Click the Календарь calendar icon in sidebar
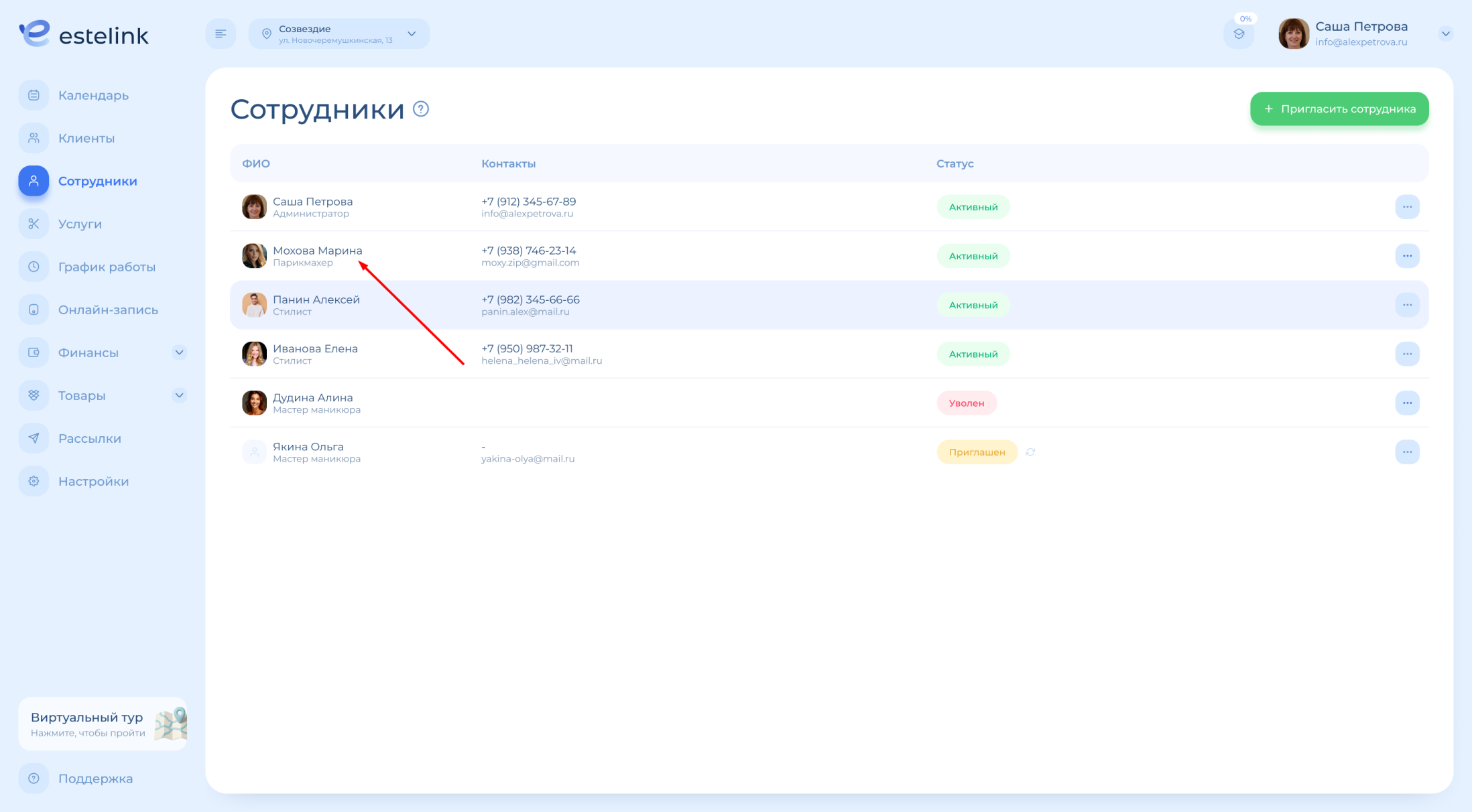Image resolution: width=1472 pixels, height=812 pixels. click(34, 95)
